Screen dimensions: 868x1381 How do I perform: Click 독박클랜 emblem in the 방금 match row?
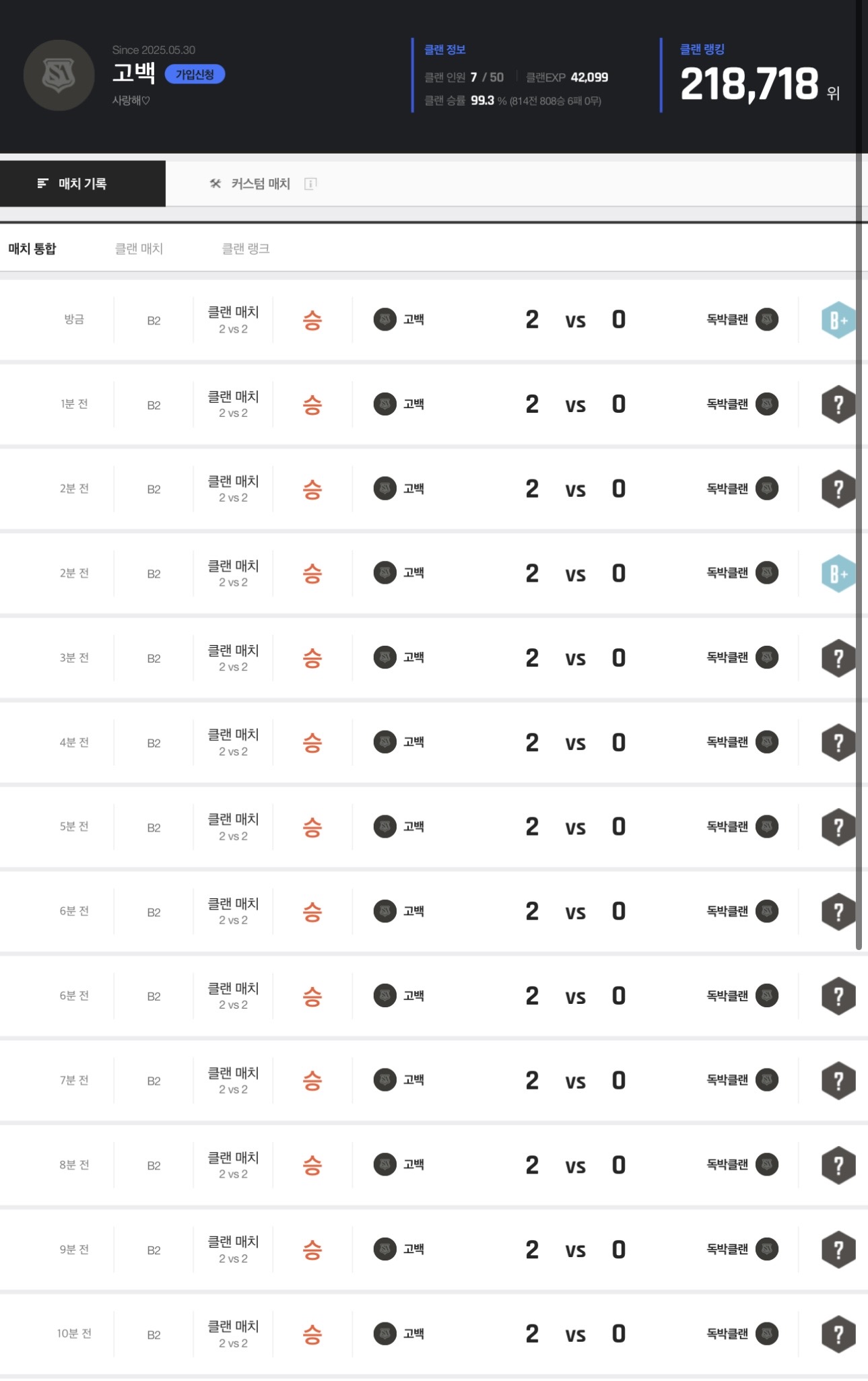pyautogui.click(x=767, y=320)
